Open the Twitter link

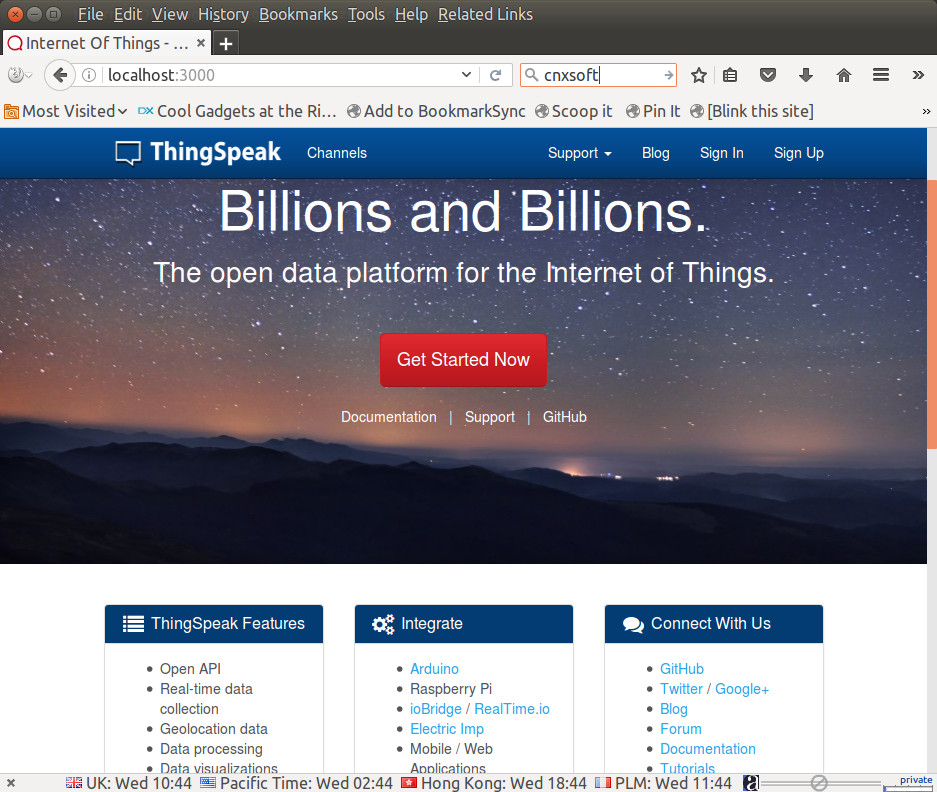tap(681, 689)
